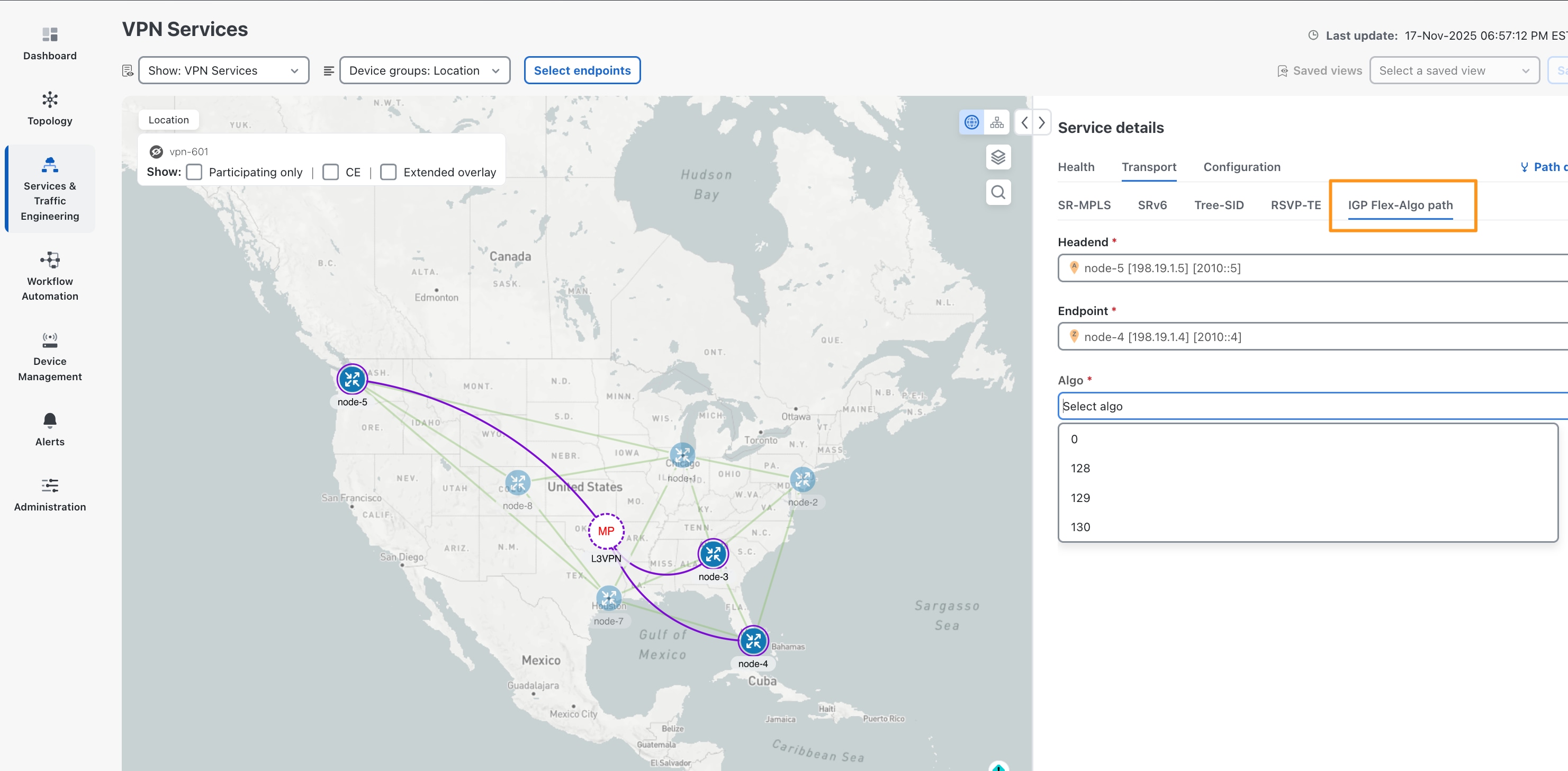This screenshot has height=771, width=1568.
Task: Open Workflow Automation sidebar icon
Action: pos(50,260)
